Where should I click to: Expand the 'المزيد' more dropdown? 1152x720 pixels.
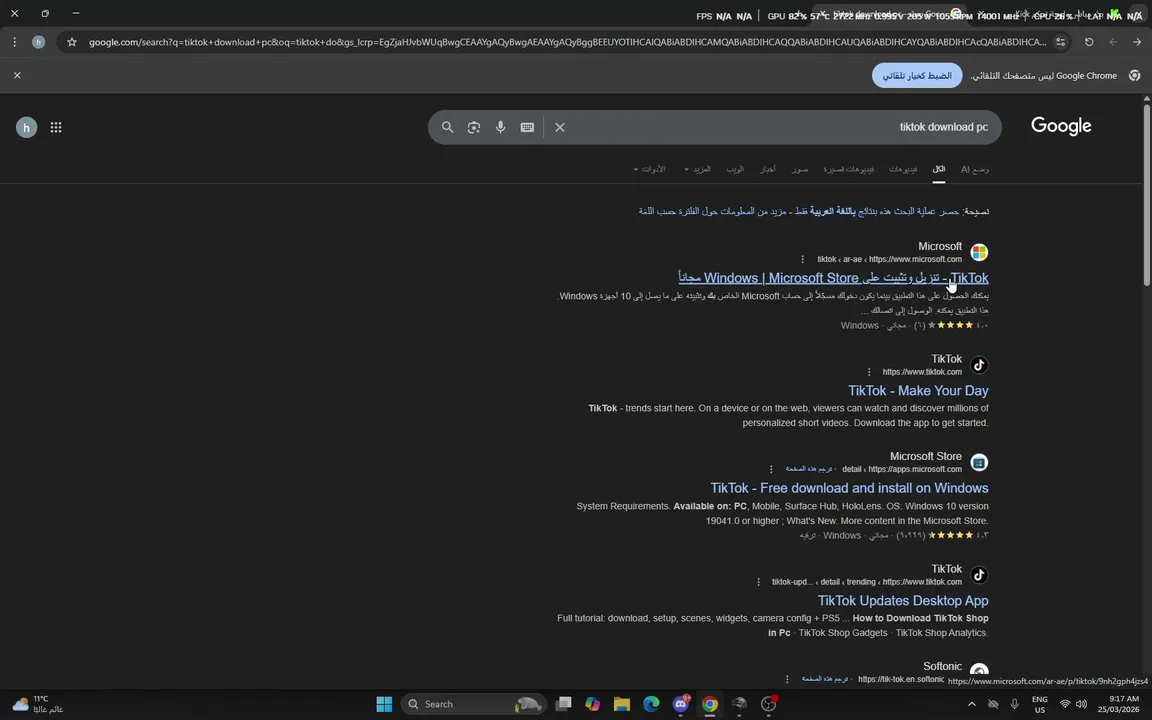coord(697,169)
